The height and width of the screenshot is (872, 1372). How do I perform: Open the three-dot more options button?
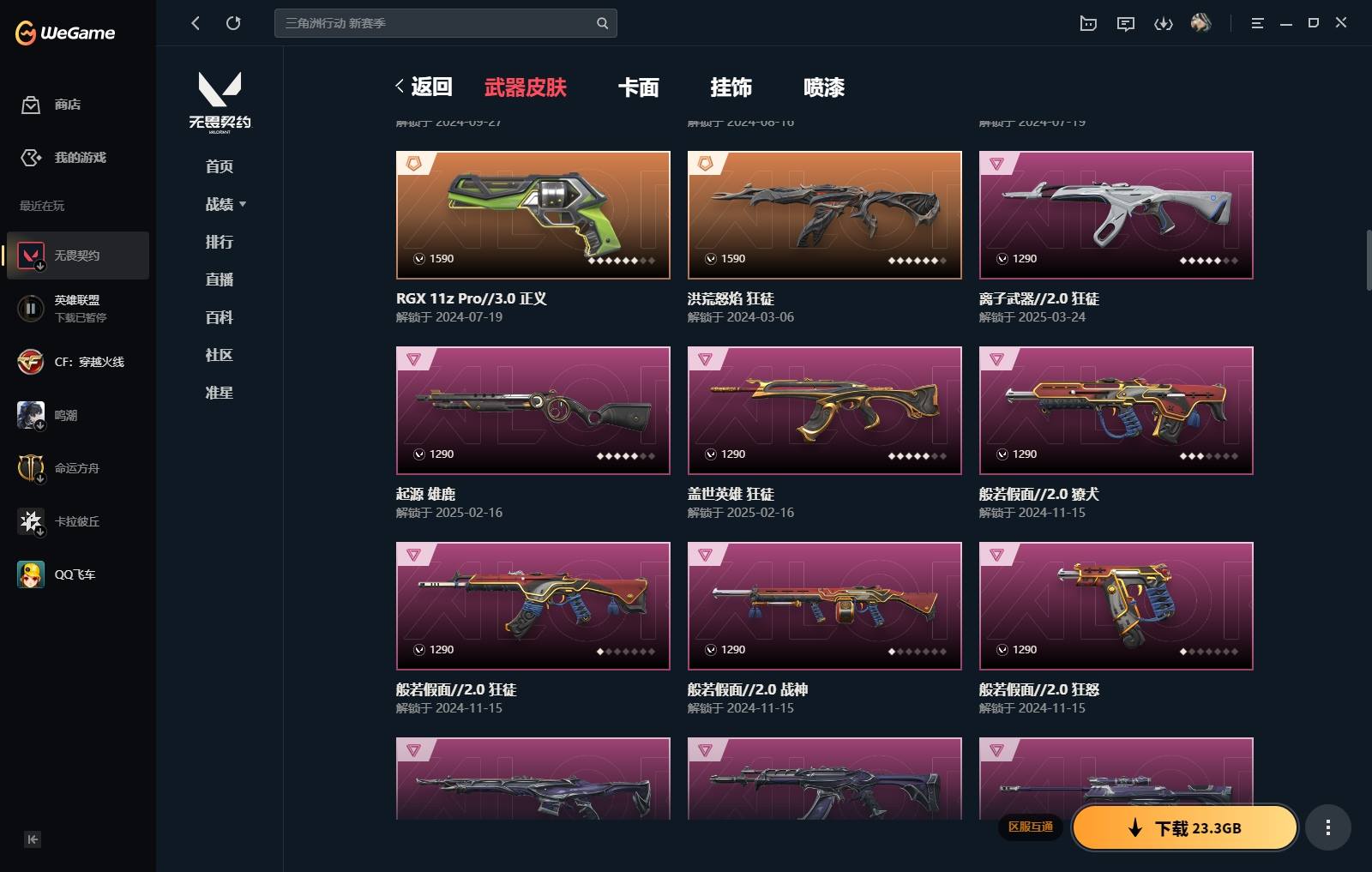pos(1327,827)
